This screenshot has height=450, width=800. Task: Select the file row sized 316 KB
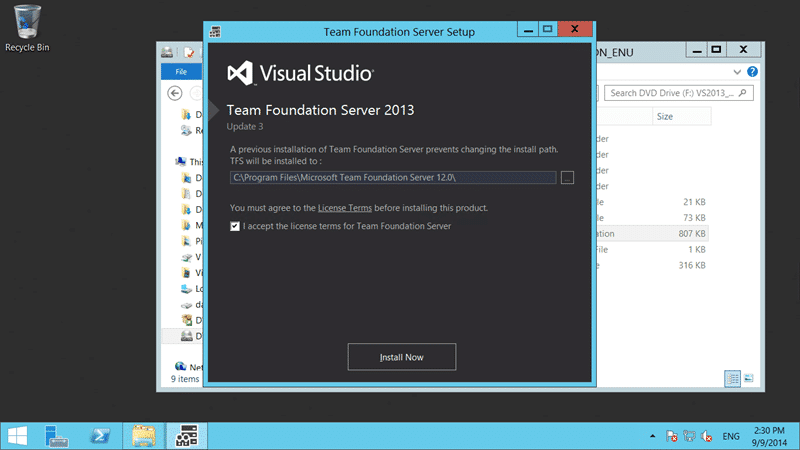coord(652,265)
